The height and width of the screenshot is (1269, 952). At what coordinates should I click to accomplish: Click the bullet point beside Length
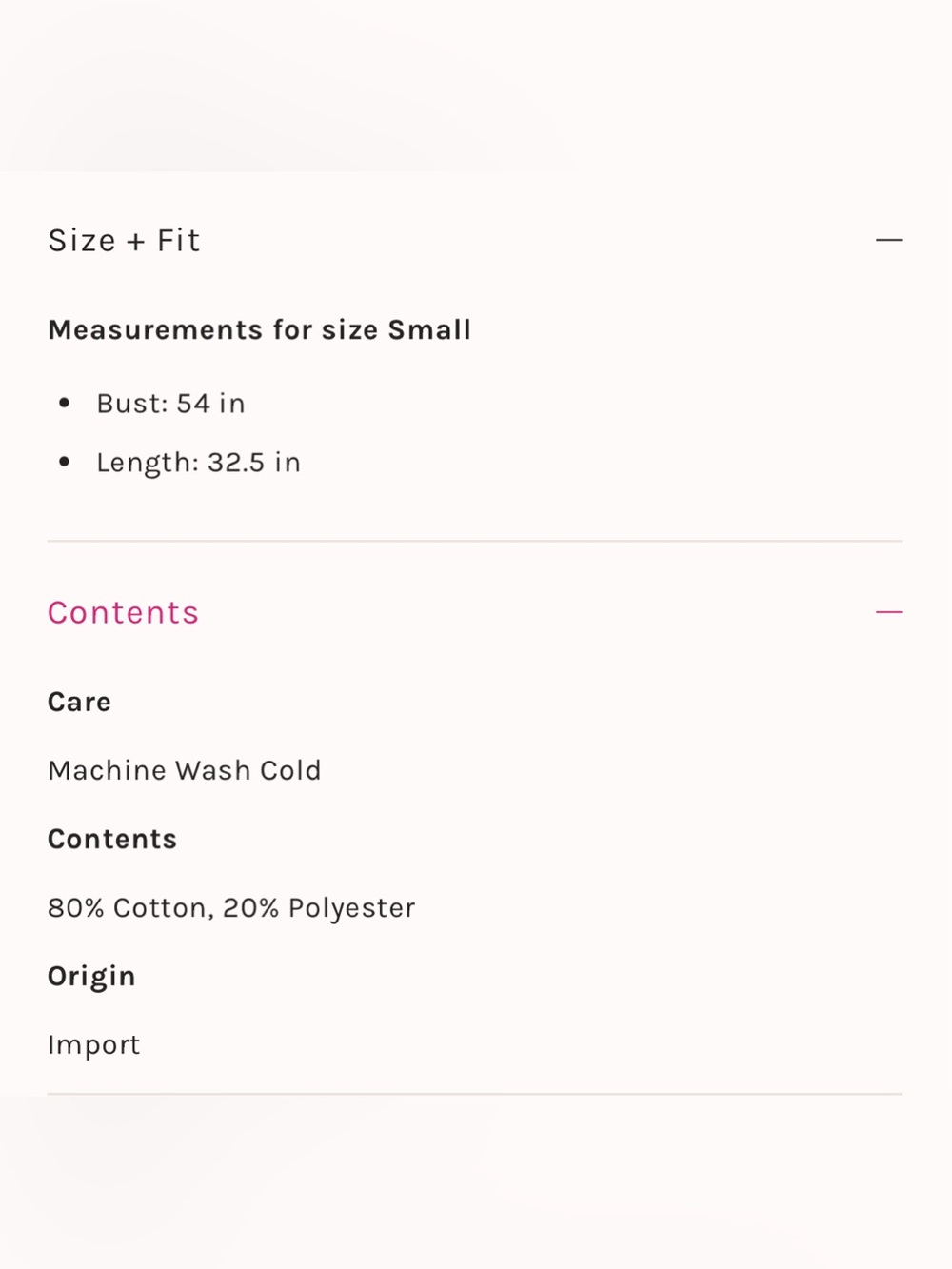click(x=64, y=462)
